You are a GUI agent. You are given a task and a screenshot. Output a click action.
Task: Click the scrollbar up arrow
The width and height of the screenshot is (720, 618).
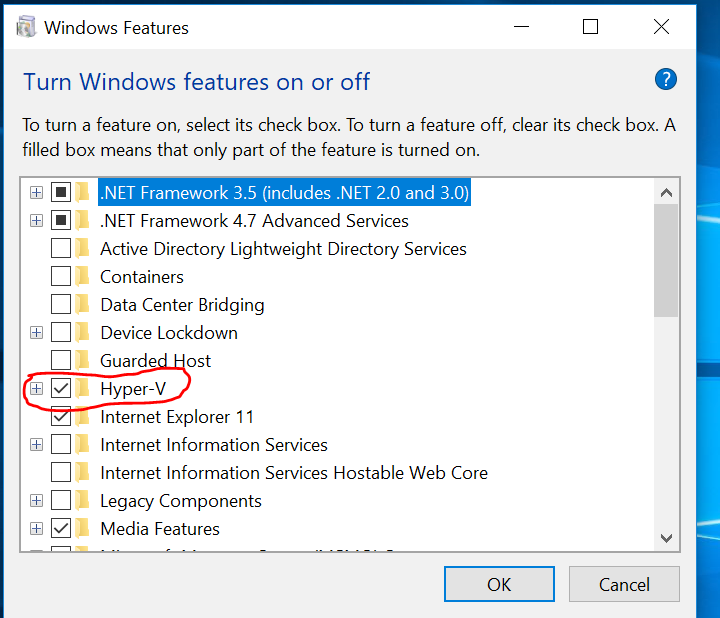[x=666, y=192]
